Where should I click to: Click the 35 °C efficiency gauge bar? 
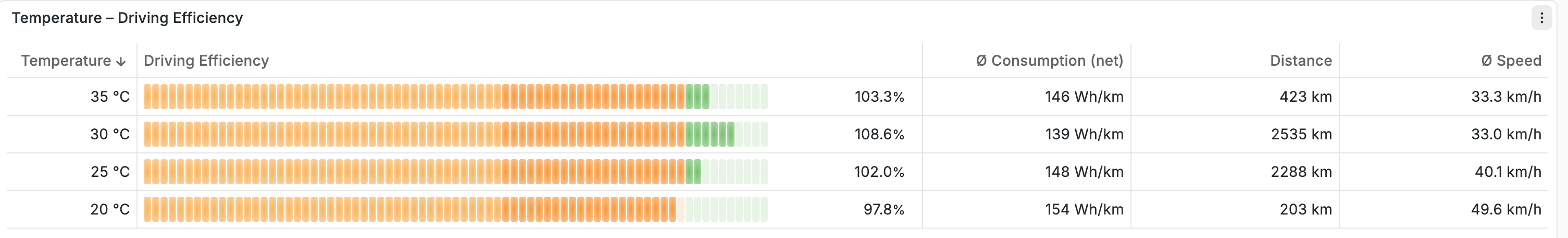pos(455,97)
